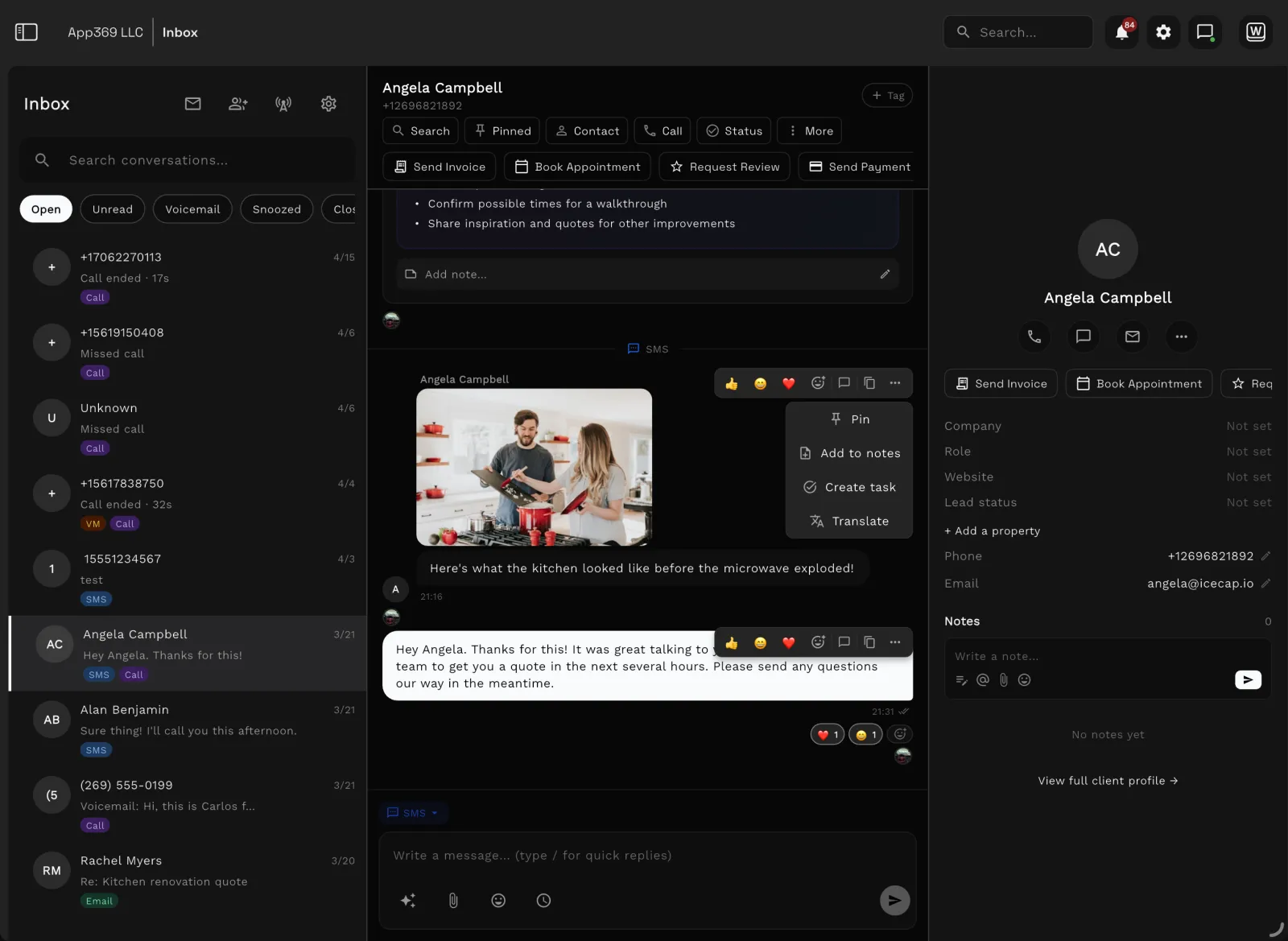Toggle the heart 1 reaction pill

click(x=828, y=734)
